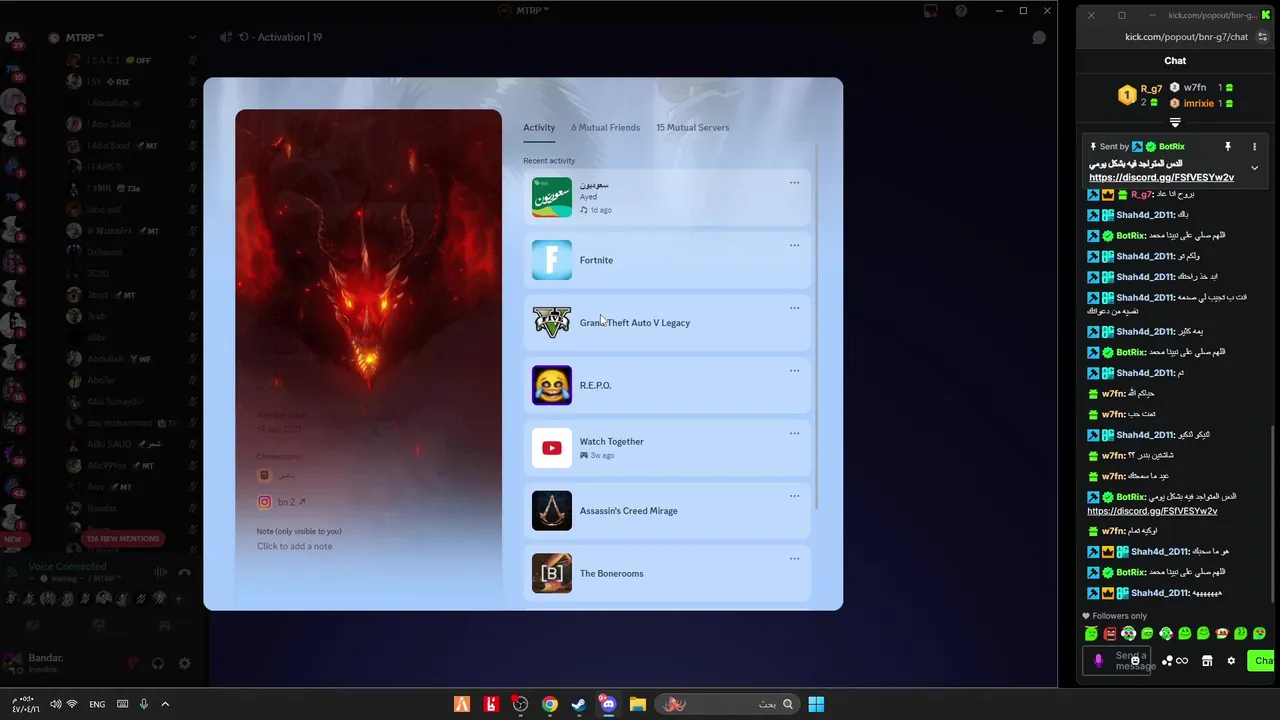Switch to the Activity tab

coord(539,128)
